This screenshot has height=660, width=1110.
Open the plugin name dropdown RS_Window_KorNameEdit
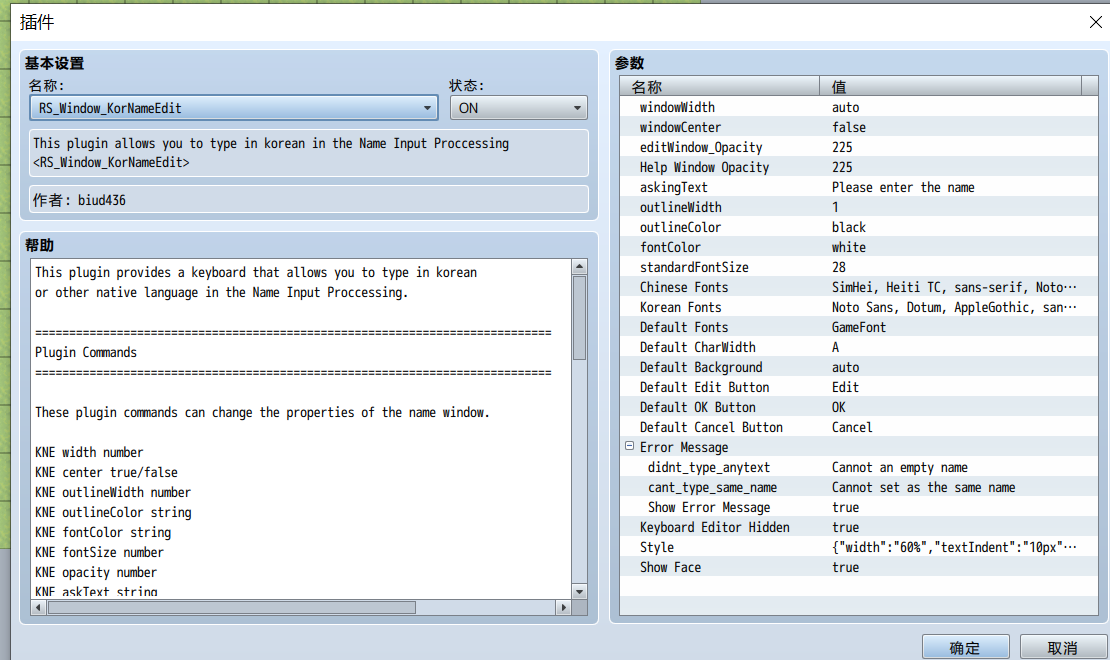tap(234, 108)
